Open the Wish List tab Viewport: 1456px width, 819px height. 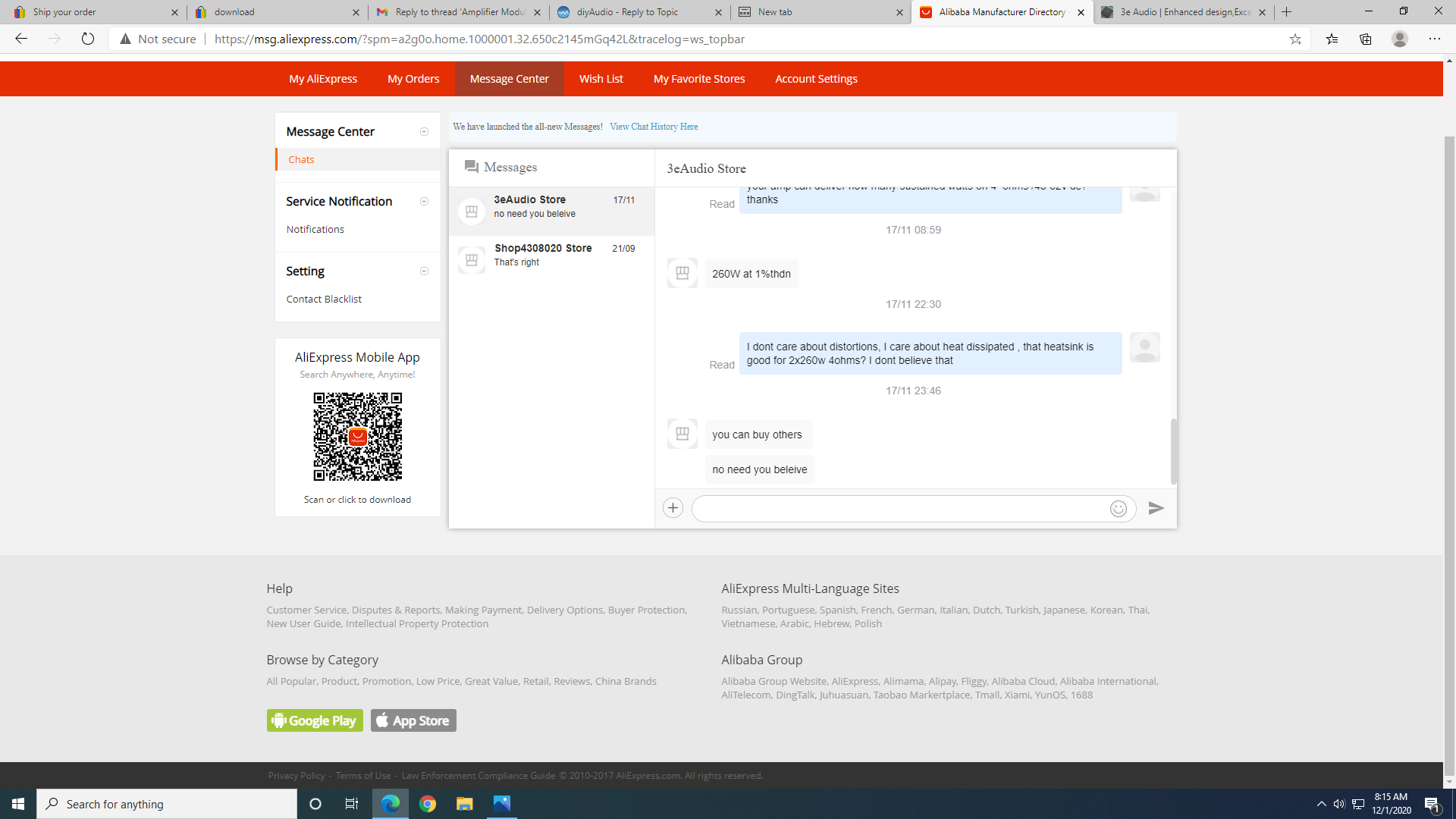click(x=601, y=79)
